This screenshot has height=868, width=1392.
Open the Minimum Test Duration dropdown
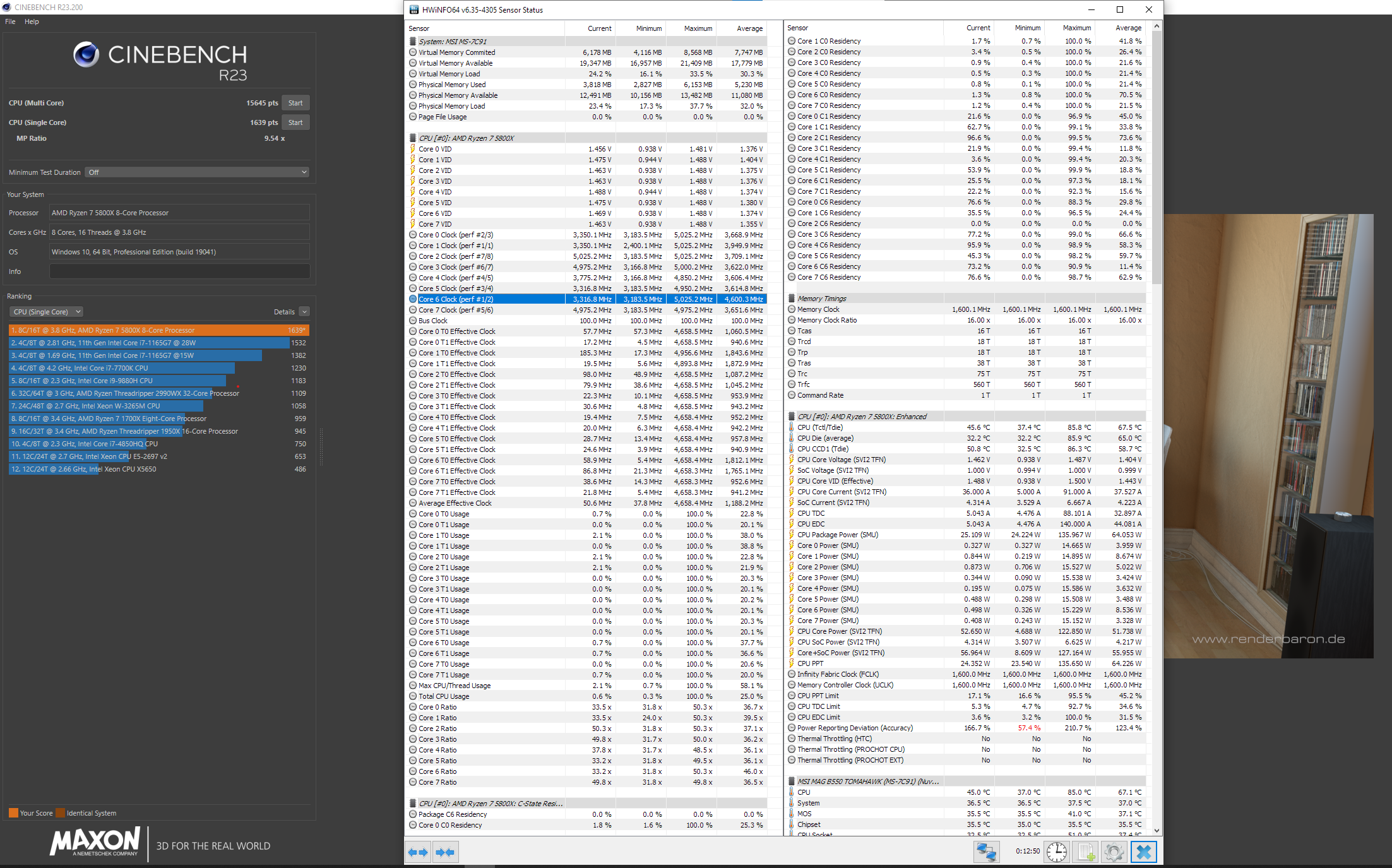tap(198, 172)
